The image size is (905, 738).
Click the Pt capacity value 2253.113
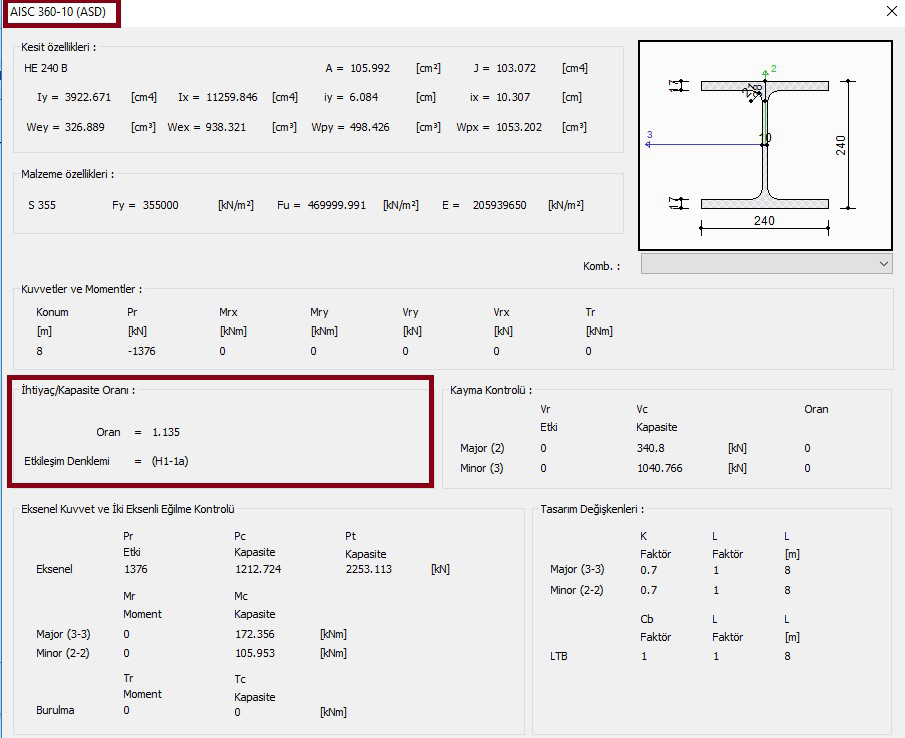368,569
